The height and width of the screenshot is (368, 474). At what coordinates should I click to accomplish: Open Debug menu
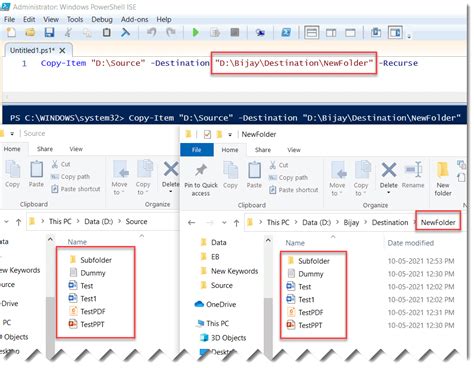(102, 19)
